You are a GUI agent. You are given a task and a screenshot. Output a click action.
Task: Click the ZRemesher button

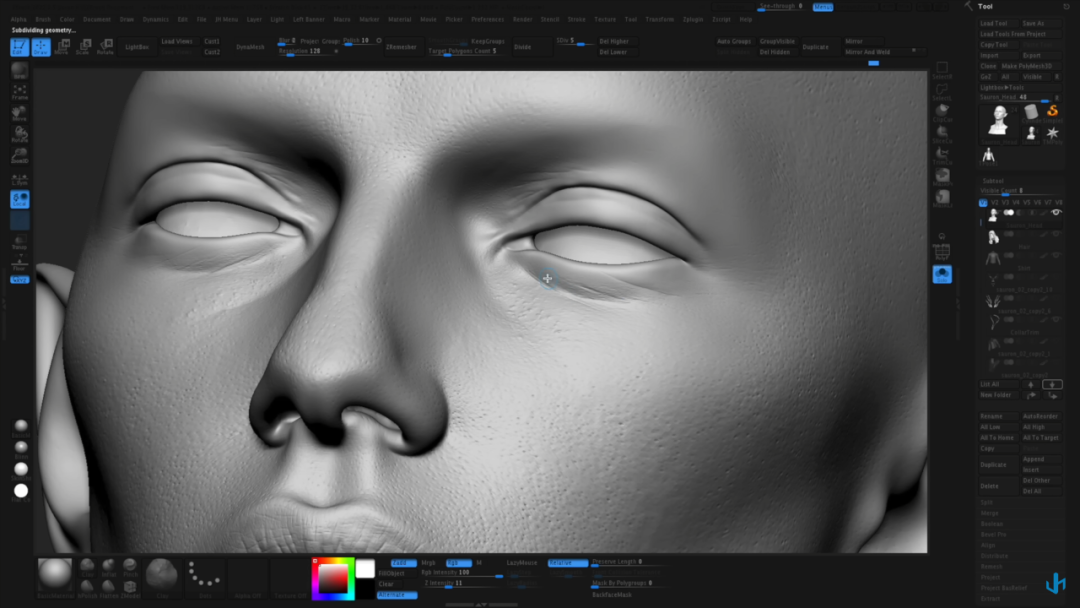pyautogui.click(x=402, y=47)
